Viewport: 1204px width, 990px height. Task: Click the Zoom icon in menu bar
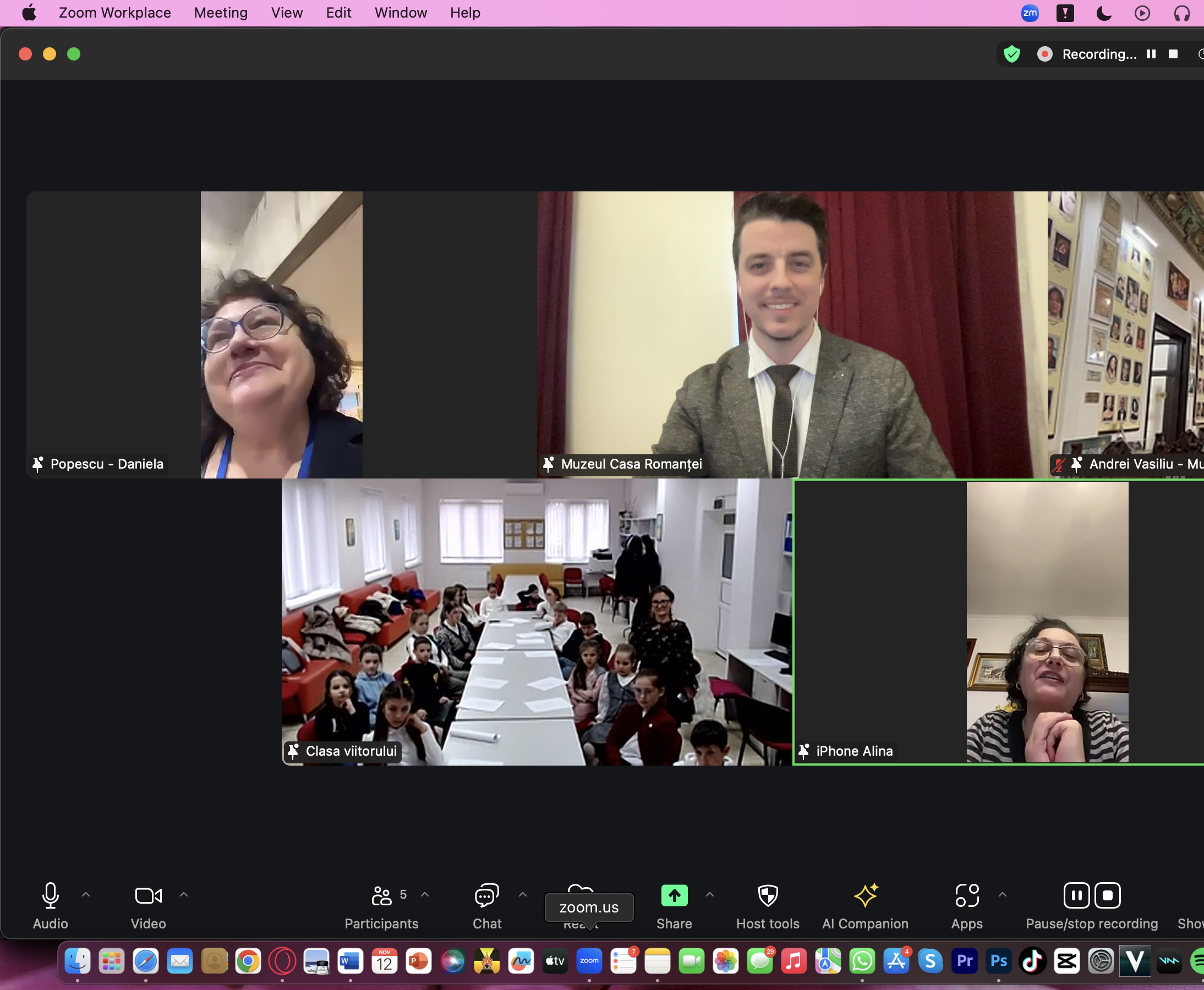1030,13
